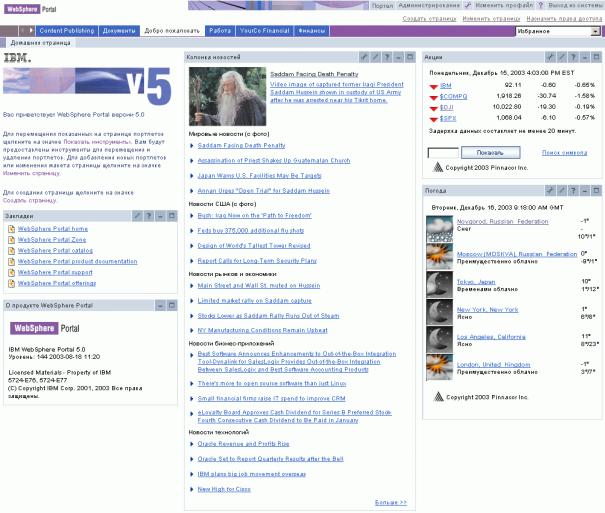Click the Tokyo weather moon image
The width and height of the screenshot is (605, 513).
(x=439, y=284)
